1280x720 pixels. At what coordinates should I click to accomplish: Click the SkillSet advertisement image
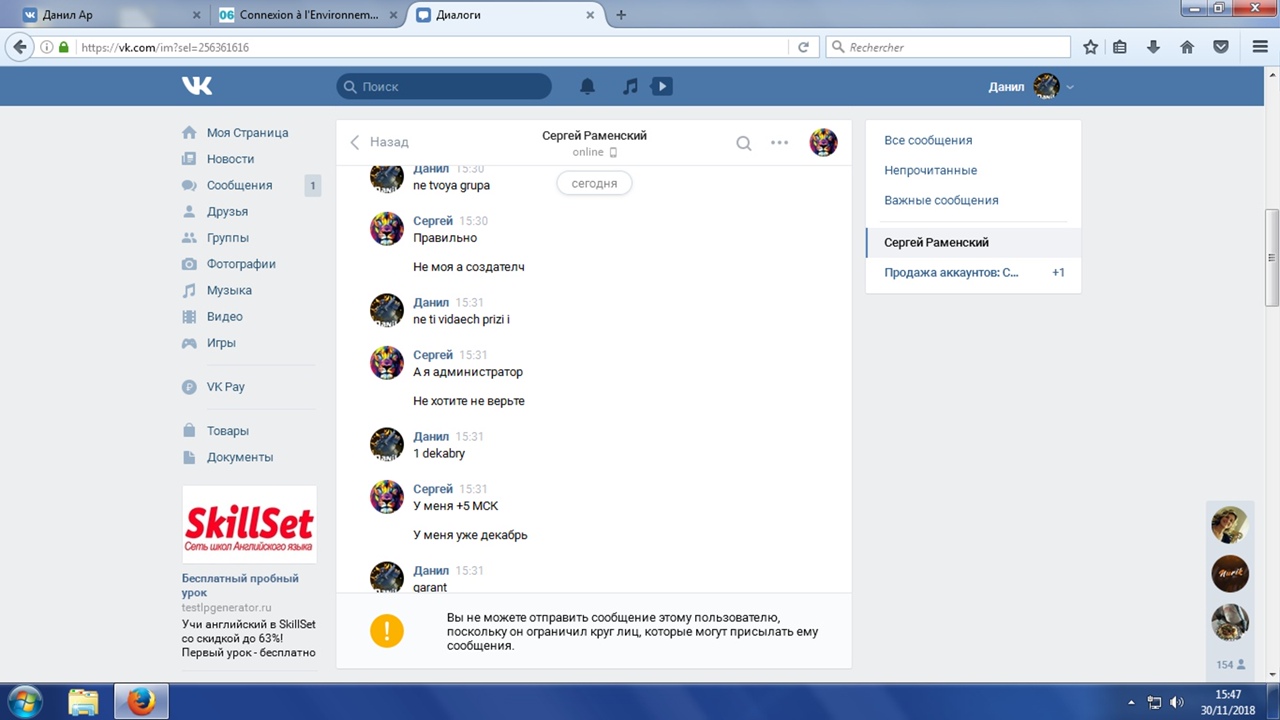coord(249,525)
